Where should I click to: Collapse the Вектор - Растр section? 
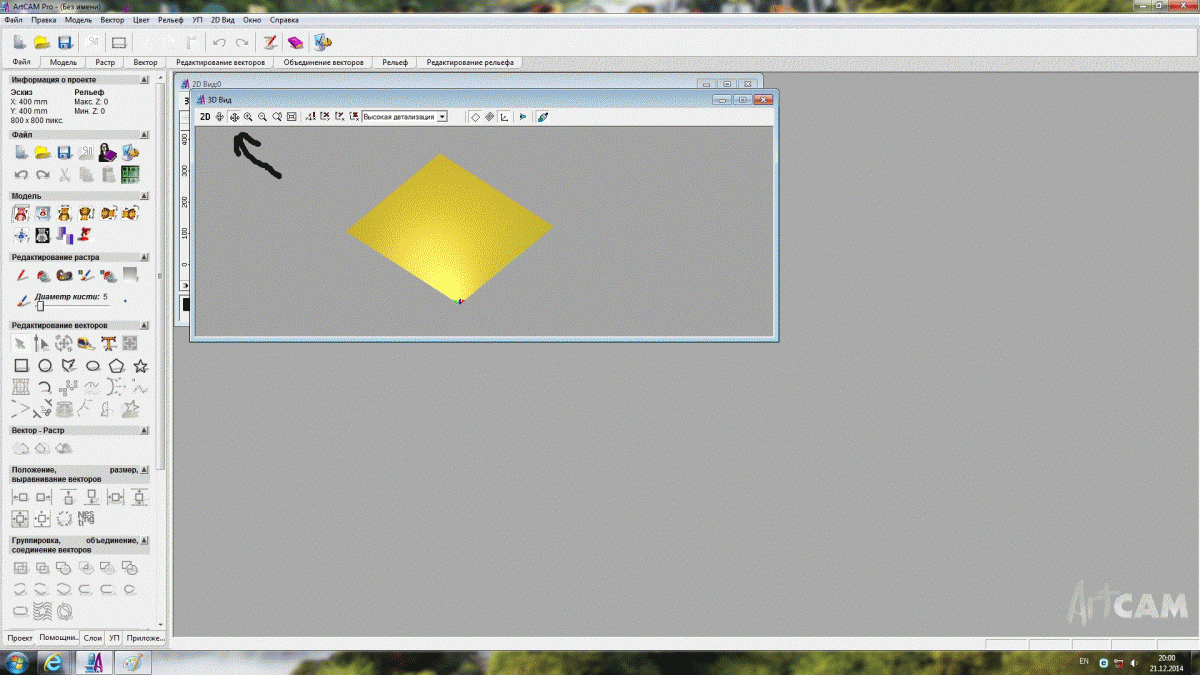click(146, 430)
